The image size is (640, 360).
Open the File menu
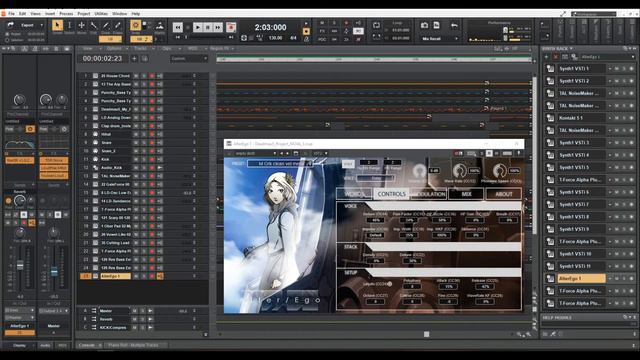11,13
